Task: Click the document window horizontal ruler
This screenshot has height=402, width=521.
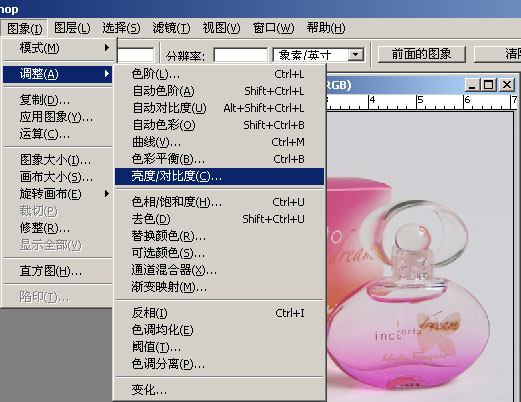Action: pyautogui.click(x=422, y=102)
